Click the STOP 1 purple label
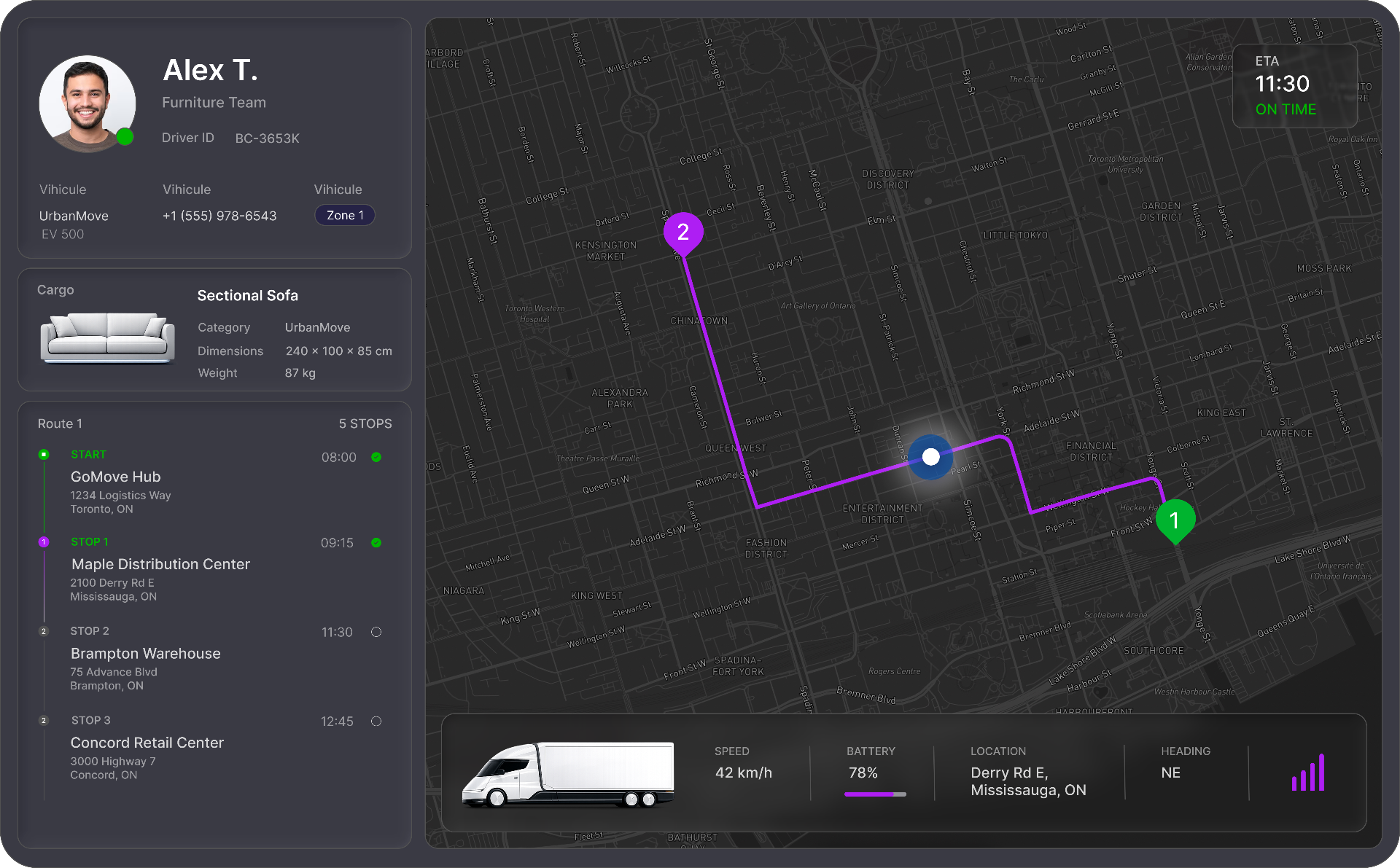This screenshot has width=1400, height=868. click(x=90, y=542)
